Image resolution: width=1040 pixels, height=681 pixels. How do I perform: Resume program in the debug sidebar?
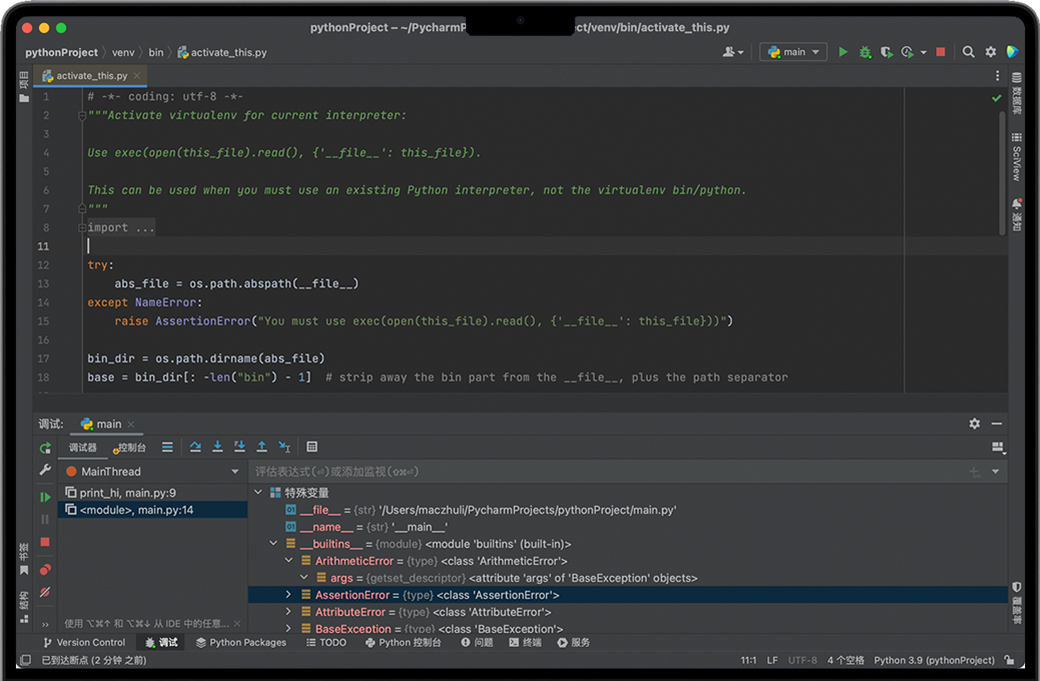pyautogui.click(x=45, y=497)
